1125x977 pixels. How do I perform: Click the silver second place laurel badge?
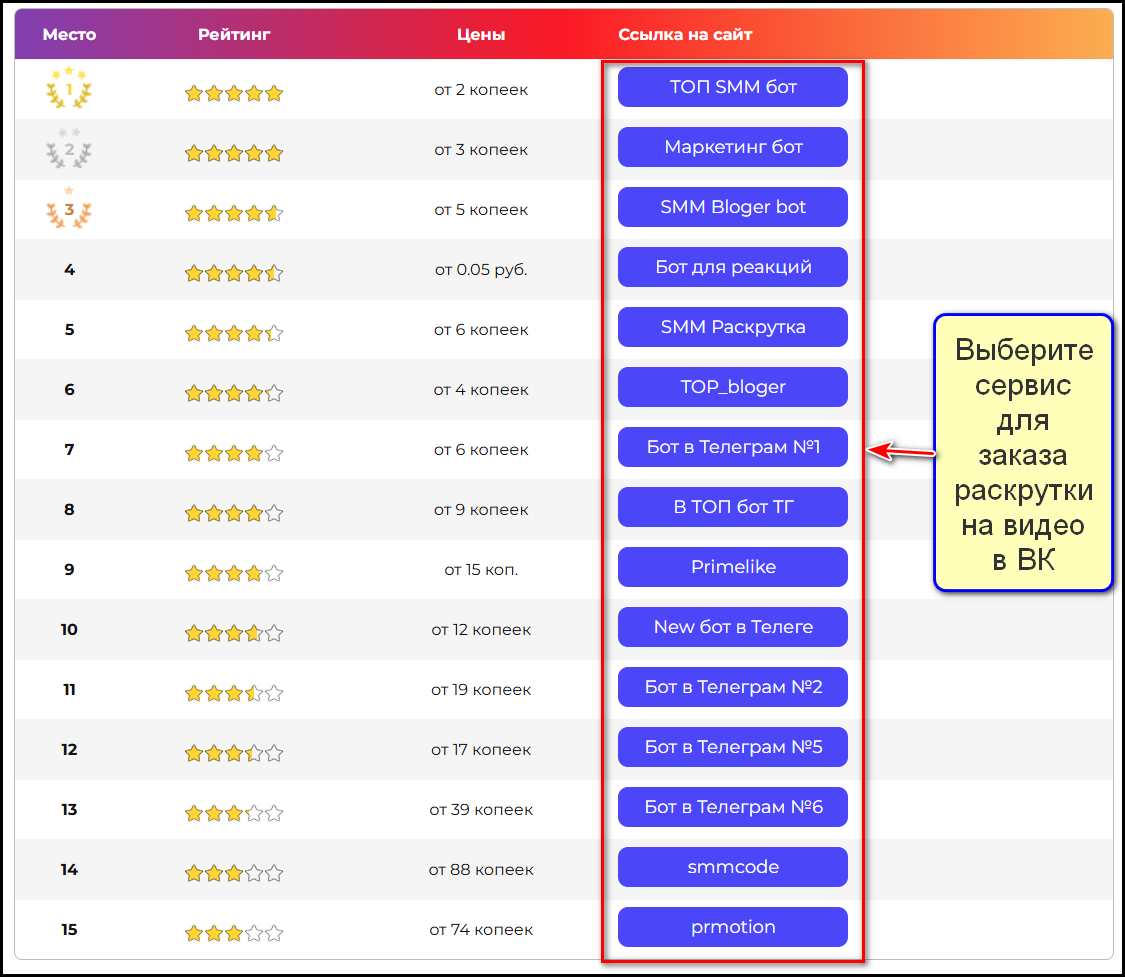(69, 150)
